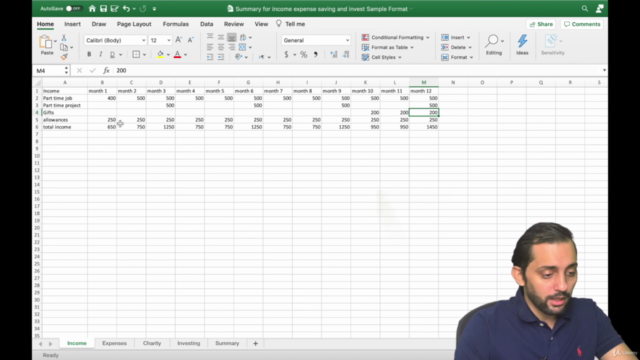Viewport: 640px width, 360px height.
Task: Decrease cell indent
Action: [210, 57]
